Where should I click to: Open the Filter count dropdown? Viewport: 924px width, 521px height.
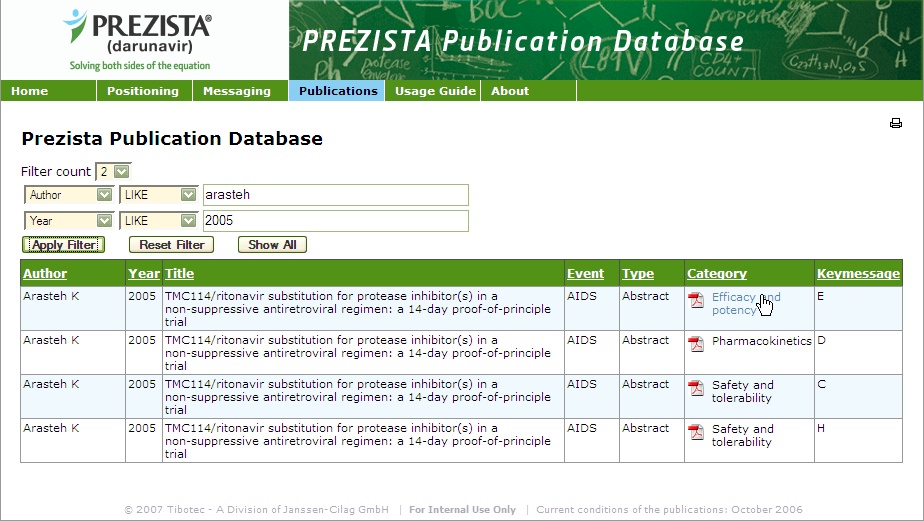[113, 172]
